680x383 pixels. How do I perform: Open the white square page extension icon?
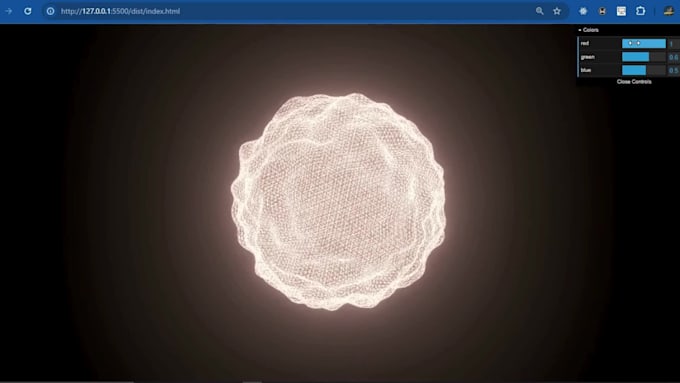tap(621, 11)
